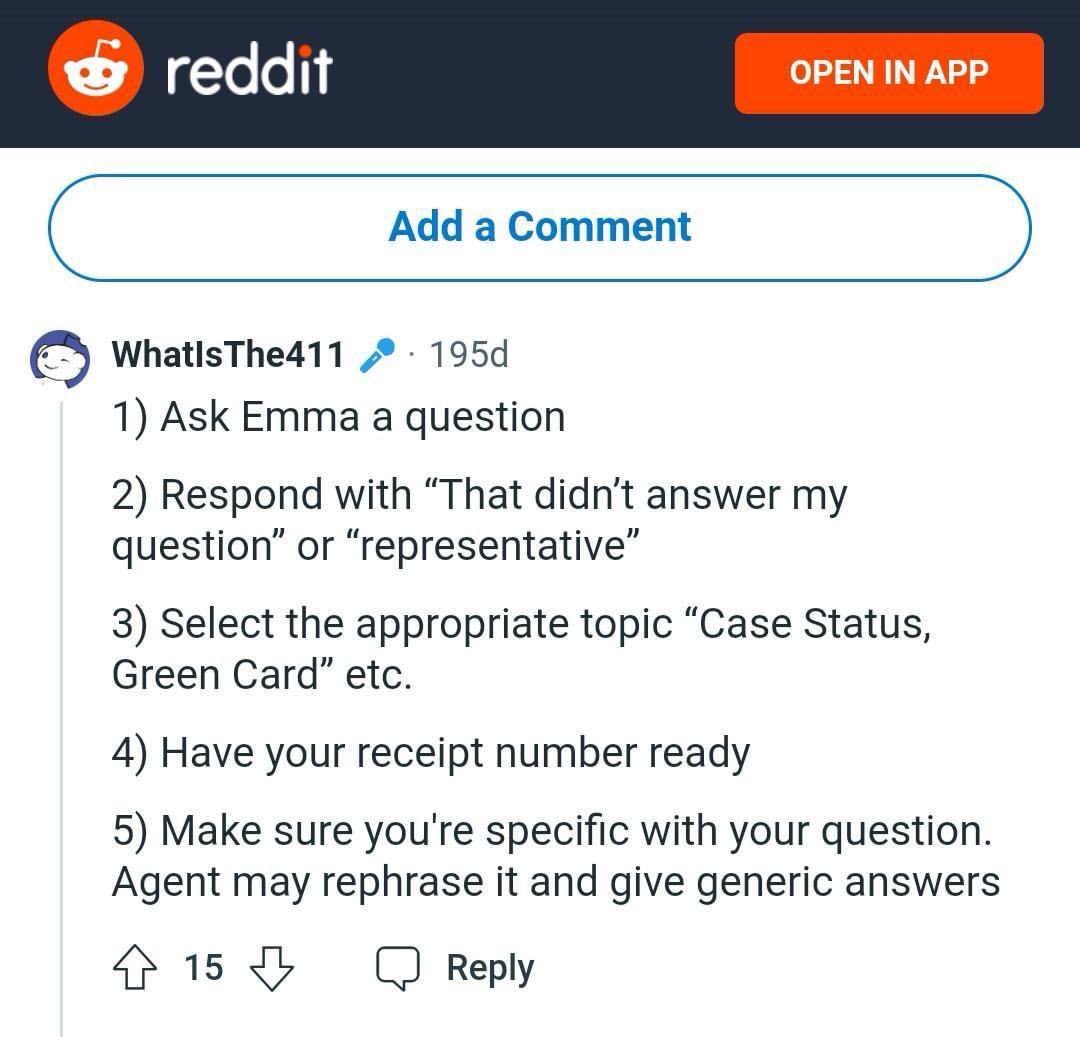
Task: Click the vote count showing 15
Action: pos(204,967)
